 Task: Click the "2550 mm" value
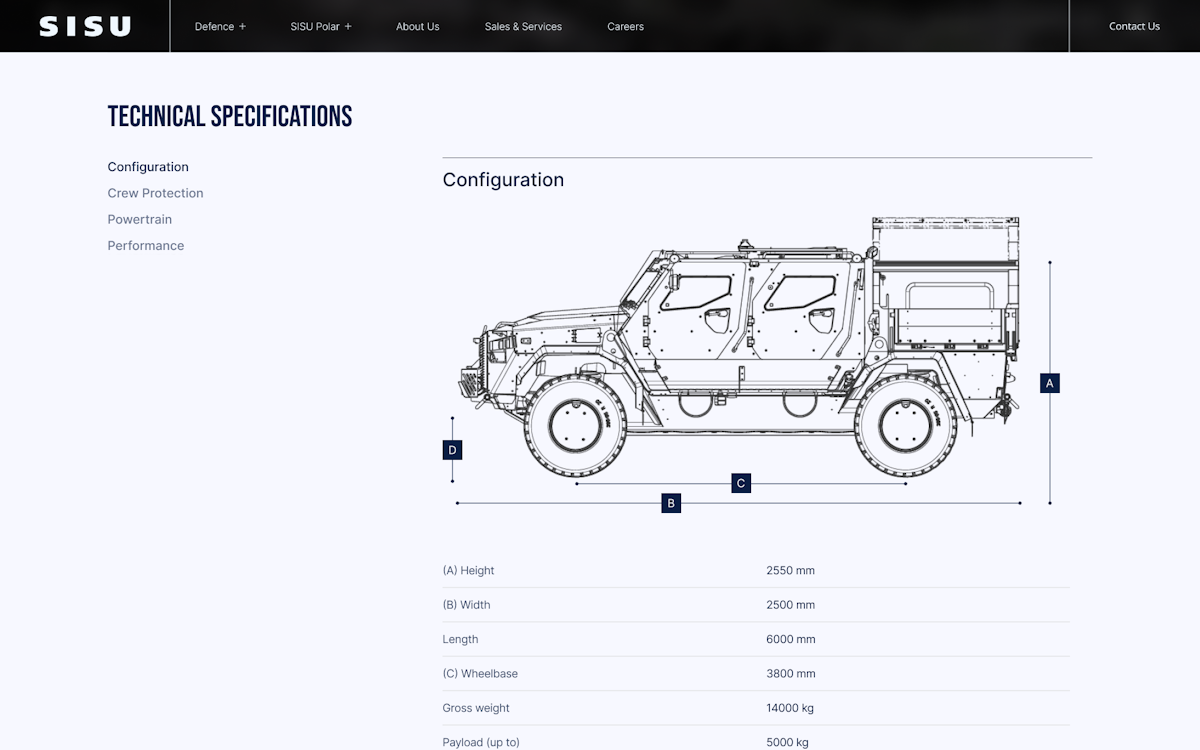point(790,570)
